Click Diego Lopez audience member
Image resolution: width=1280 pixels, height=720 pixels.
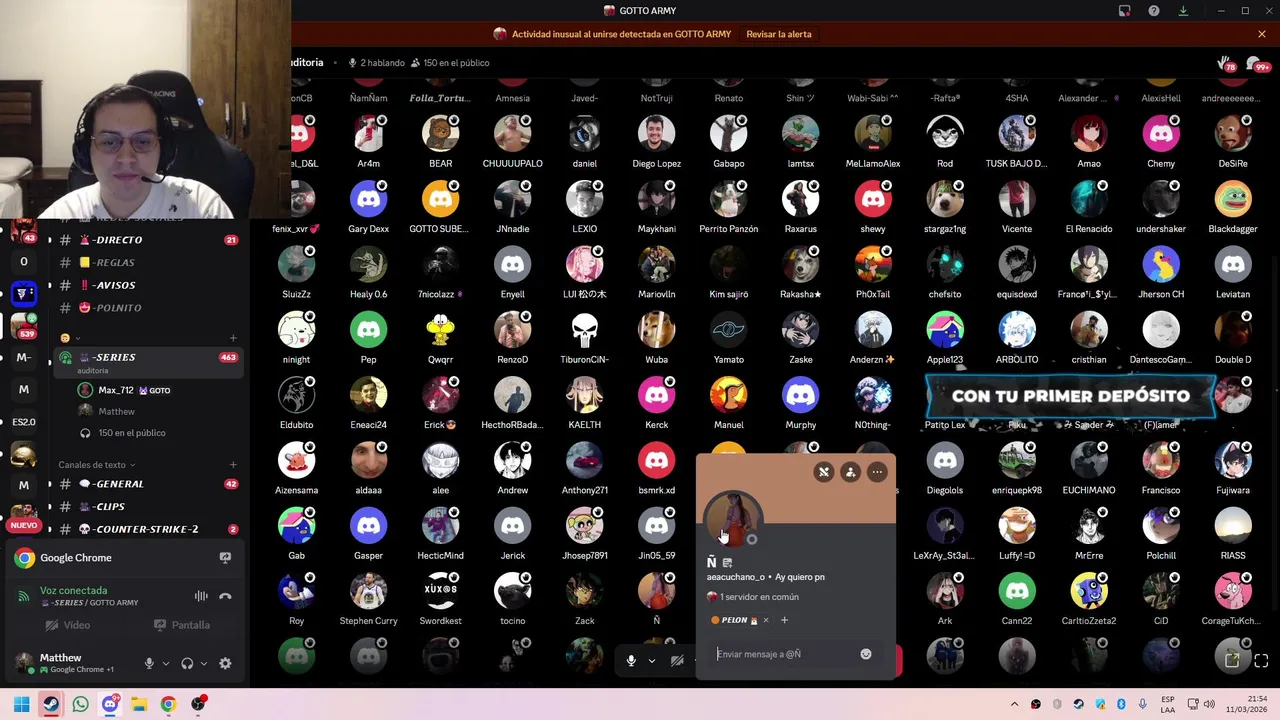coord(656,134)
